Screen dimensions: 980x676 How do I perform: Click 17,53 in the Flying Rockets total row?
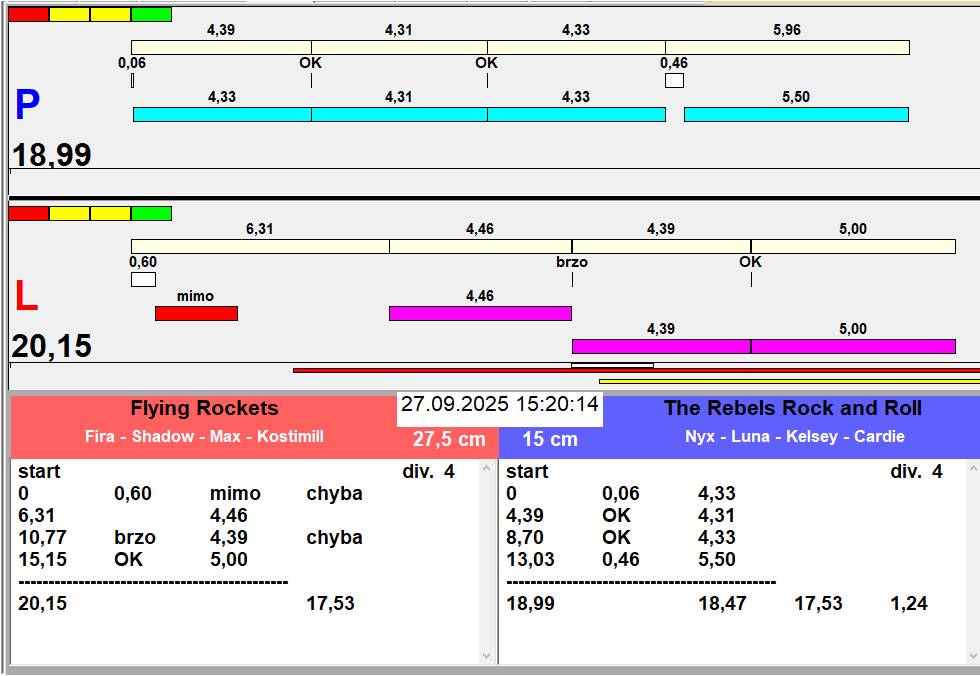coord(331,604)
